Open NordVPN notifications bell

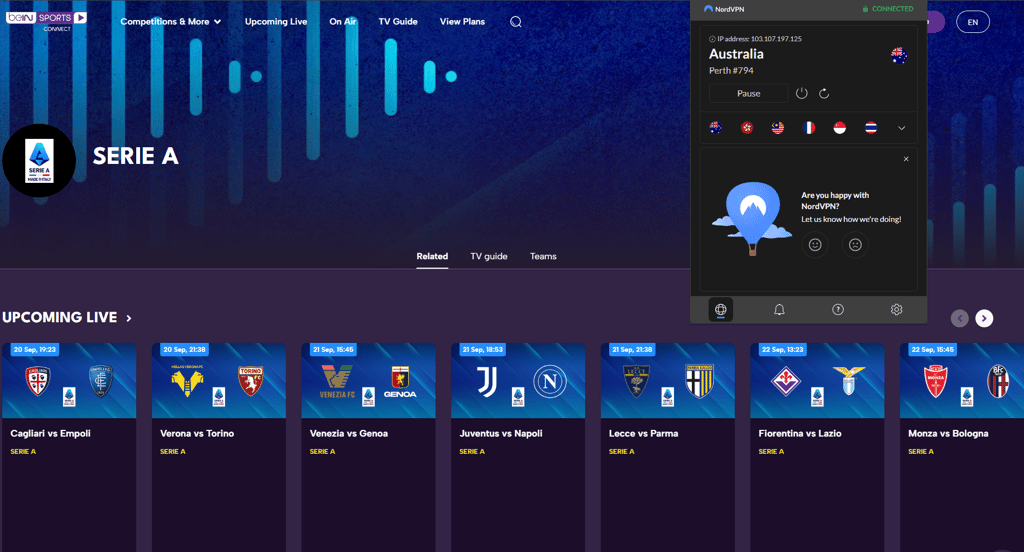click(779, 310)
